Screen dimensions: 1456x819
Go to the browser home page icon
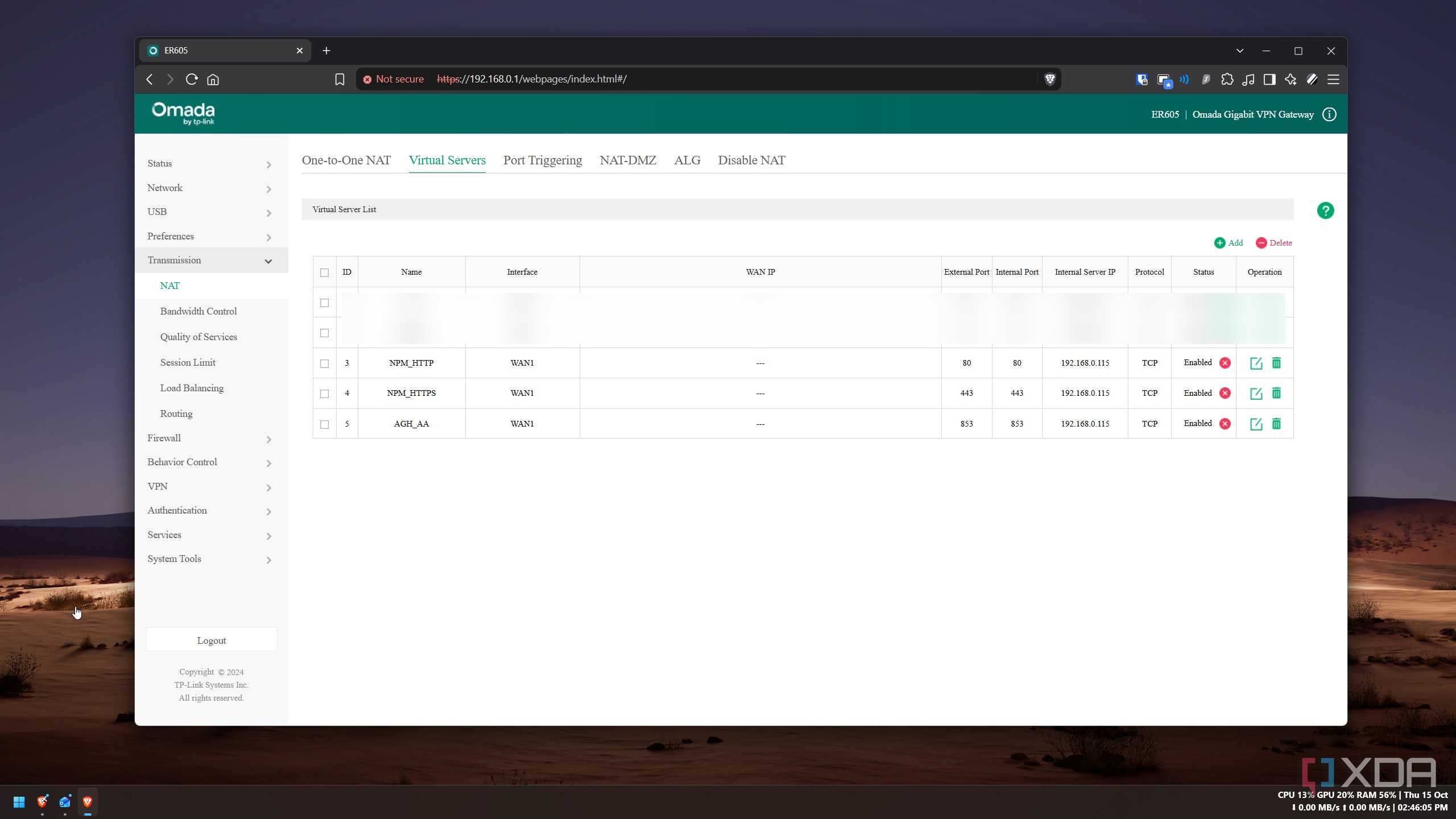(213, 79)
